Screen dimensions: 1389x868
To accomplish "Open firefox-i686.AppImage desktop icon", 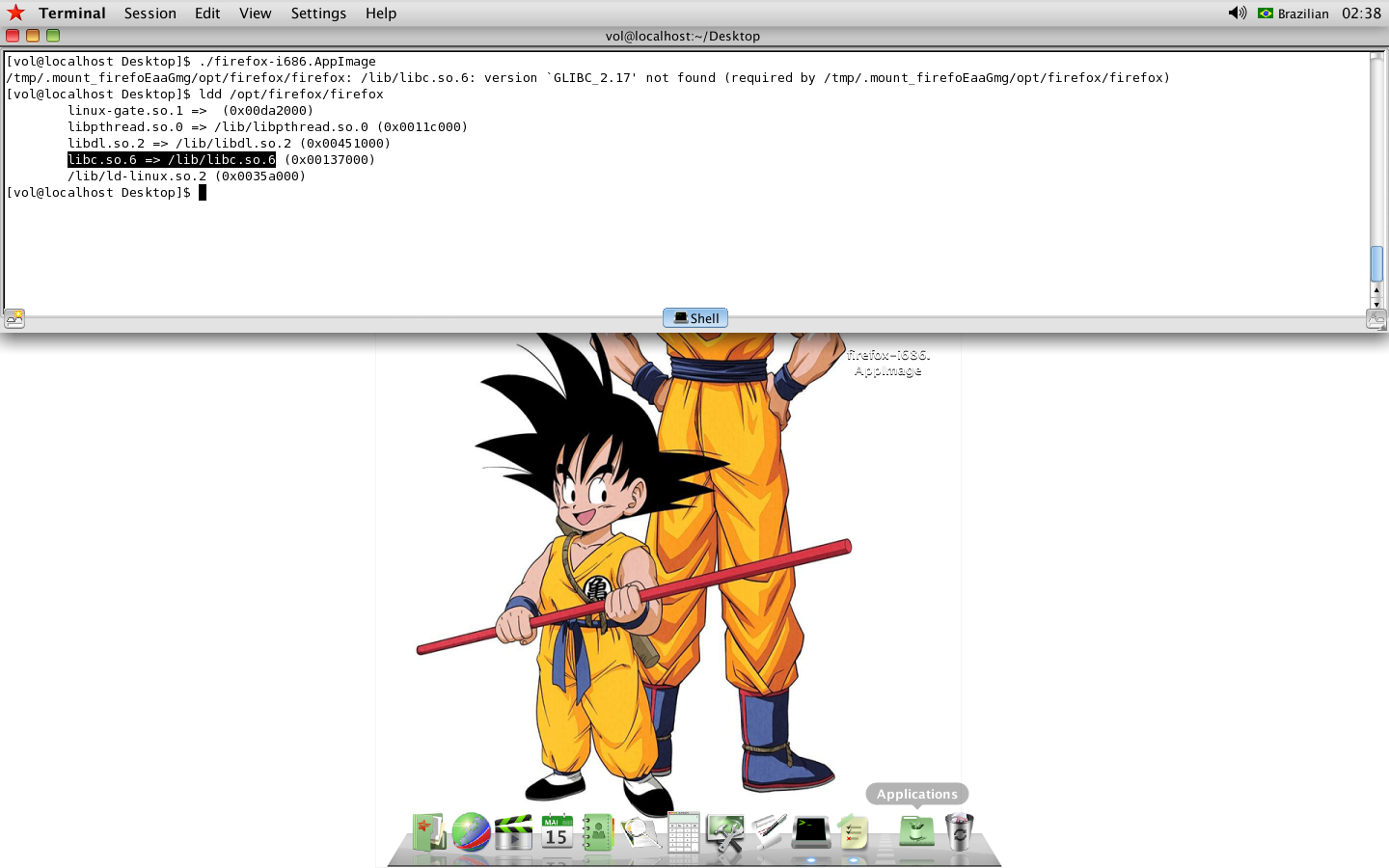I will (887, 363).
